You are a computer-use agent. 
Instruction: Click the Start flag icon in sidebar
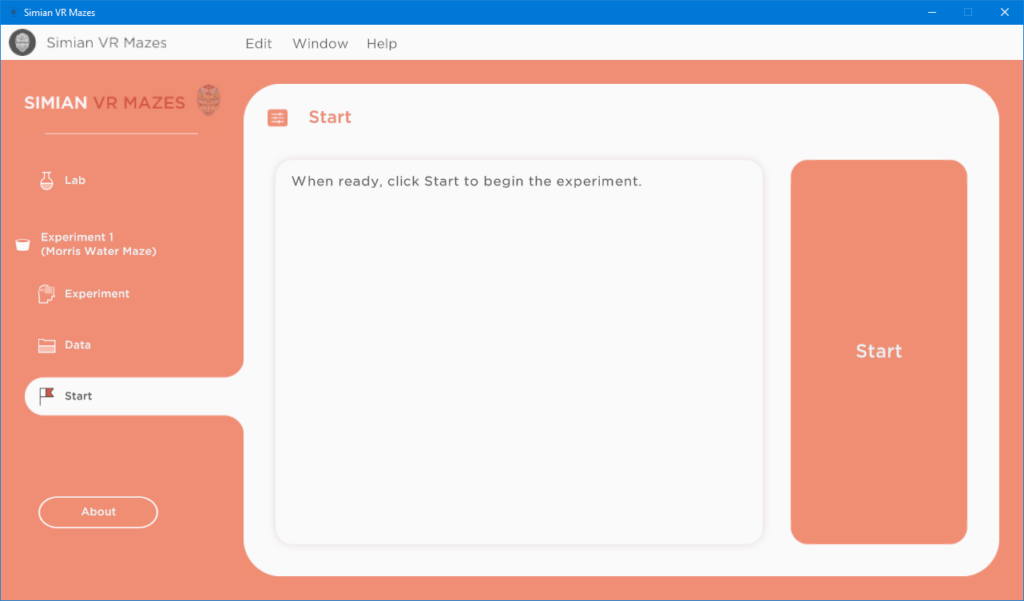point(46,396)
